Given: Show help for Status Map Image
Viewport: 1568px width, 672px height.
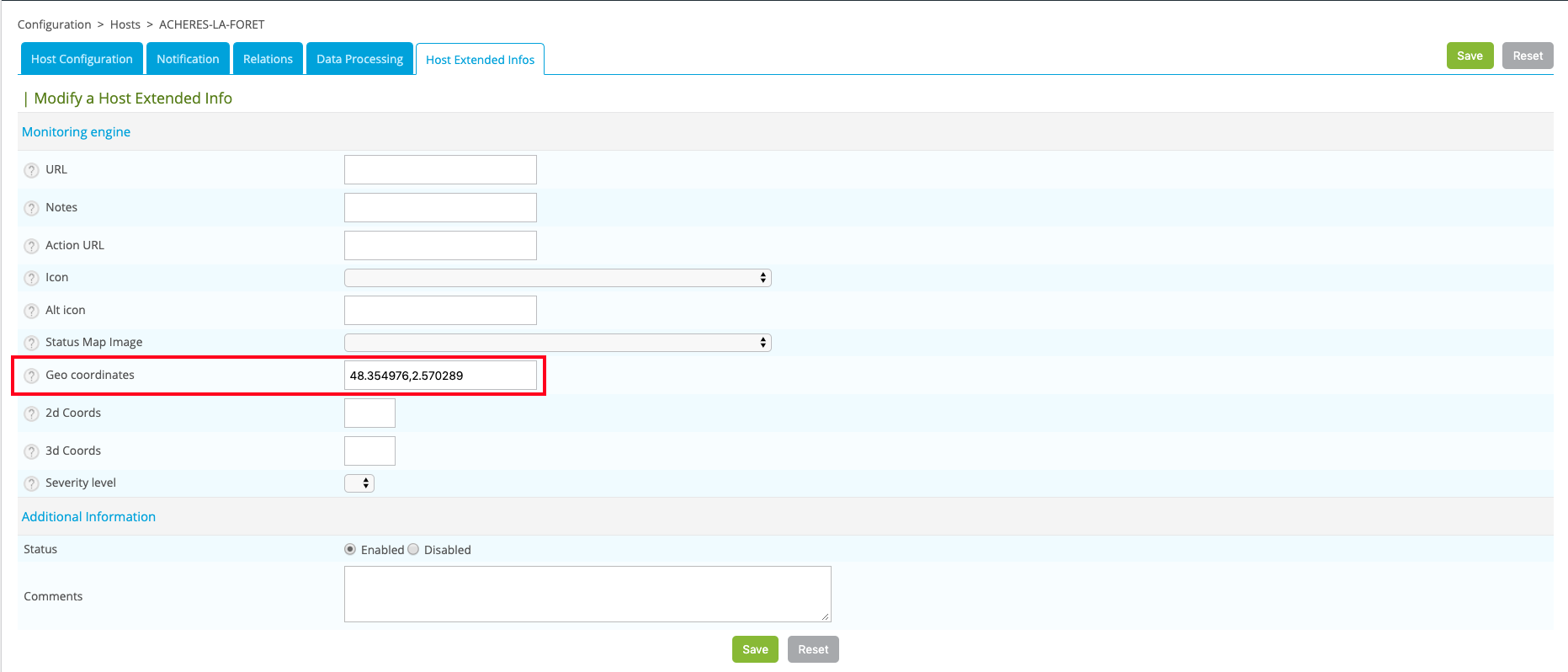Looking at the screenshot, I should pos(31,343).
